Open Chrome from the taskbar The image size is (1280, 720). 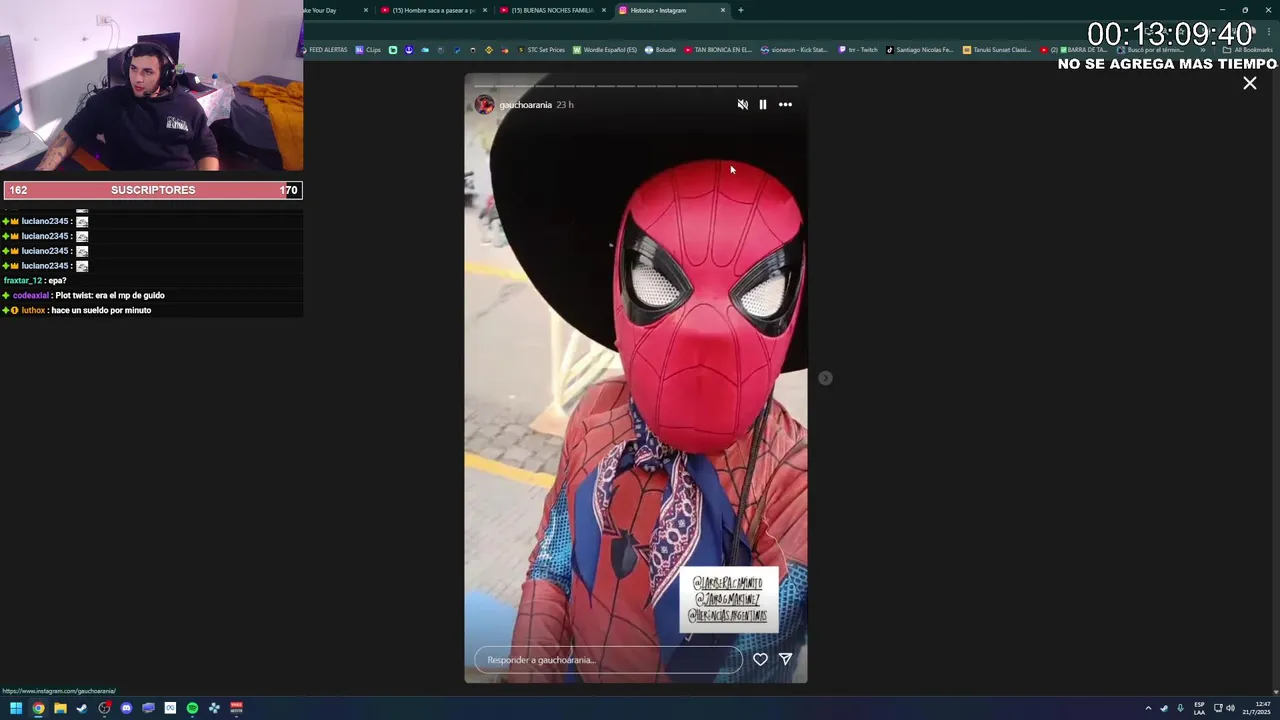click(x=38, y=708)
